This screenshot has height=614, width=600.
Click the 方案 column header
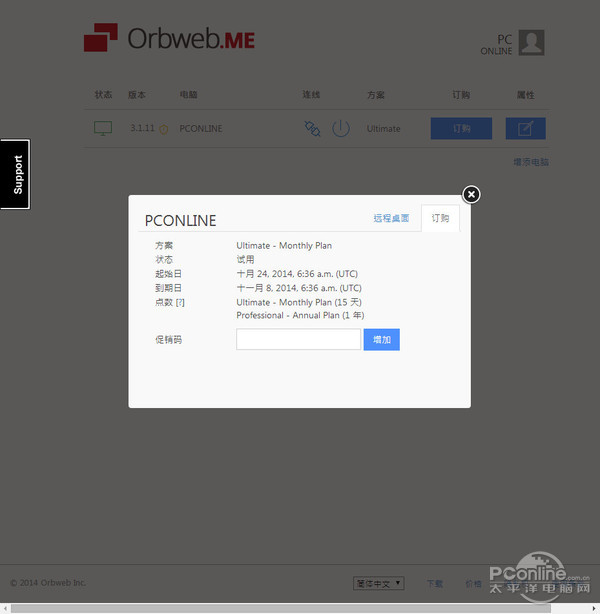pyautogui.click(x=376, y=95)
